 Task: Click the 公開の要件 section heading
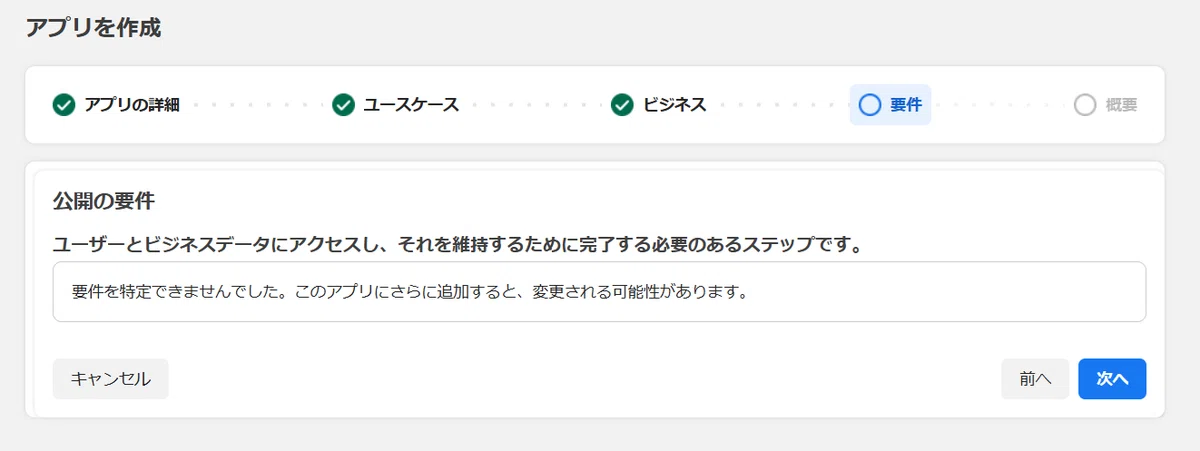point(103,201)
